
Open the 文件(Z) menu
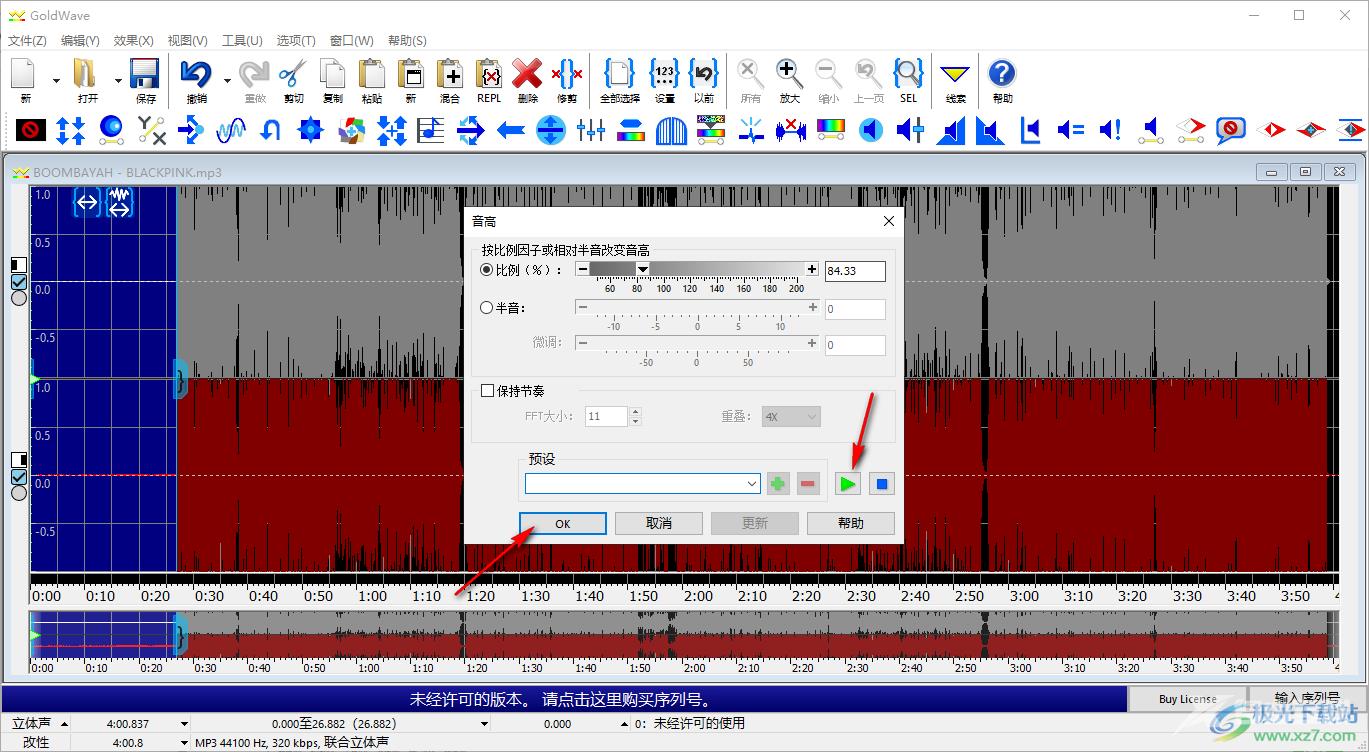tap(27, 41)
